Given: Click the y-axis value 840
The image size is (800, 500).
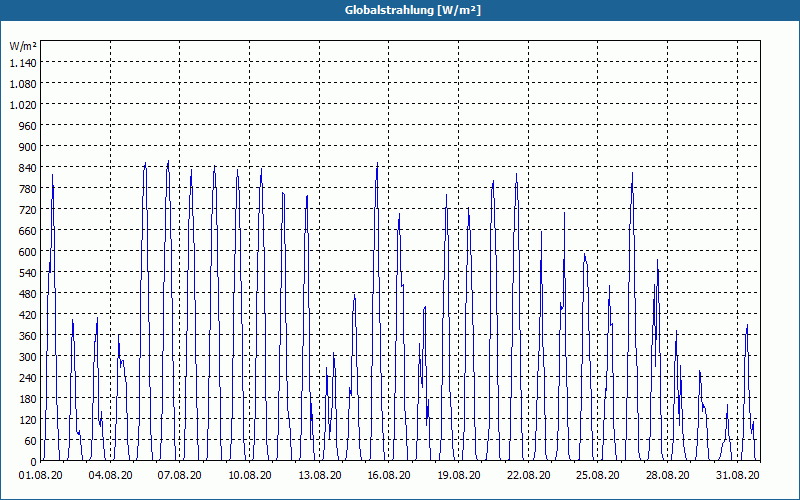Looking at the screenshot, I should coord(28,168).
